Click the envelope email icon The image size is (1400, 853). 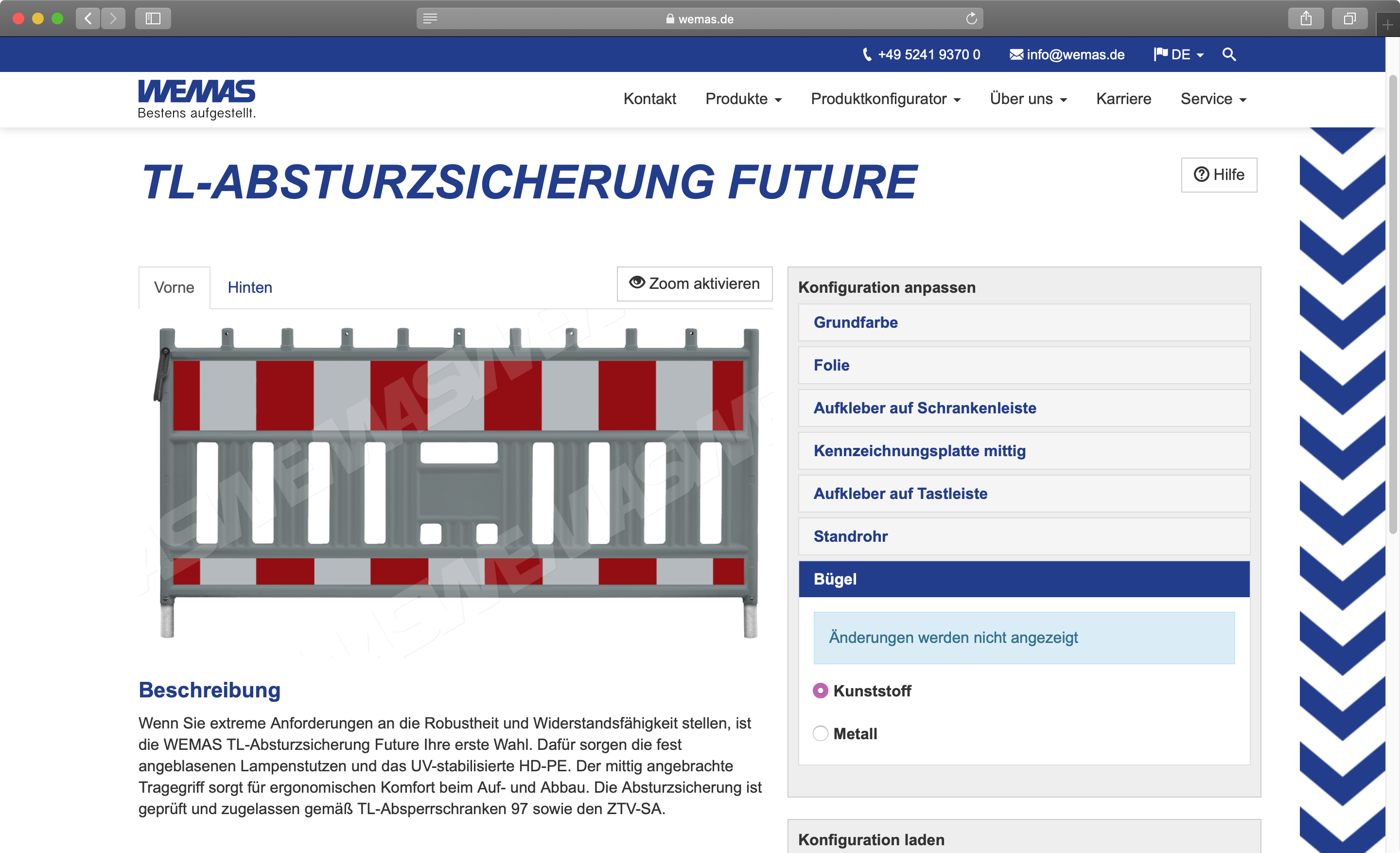(1016, 54)
